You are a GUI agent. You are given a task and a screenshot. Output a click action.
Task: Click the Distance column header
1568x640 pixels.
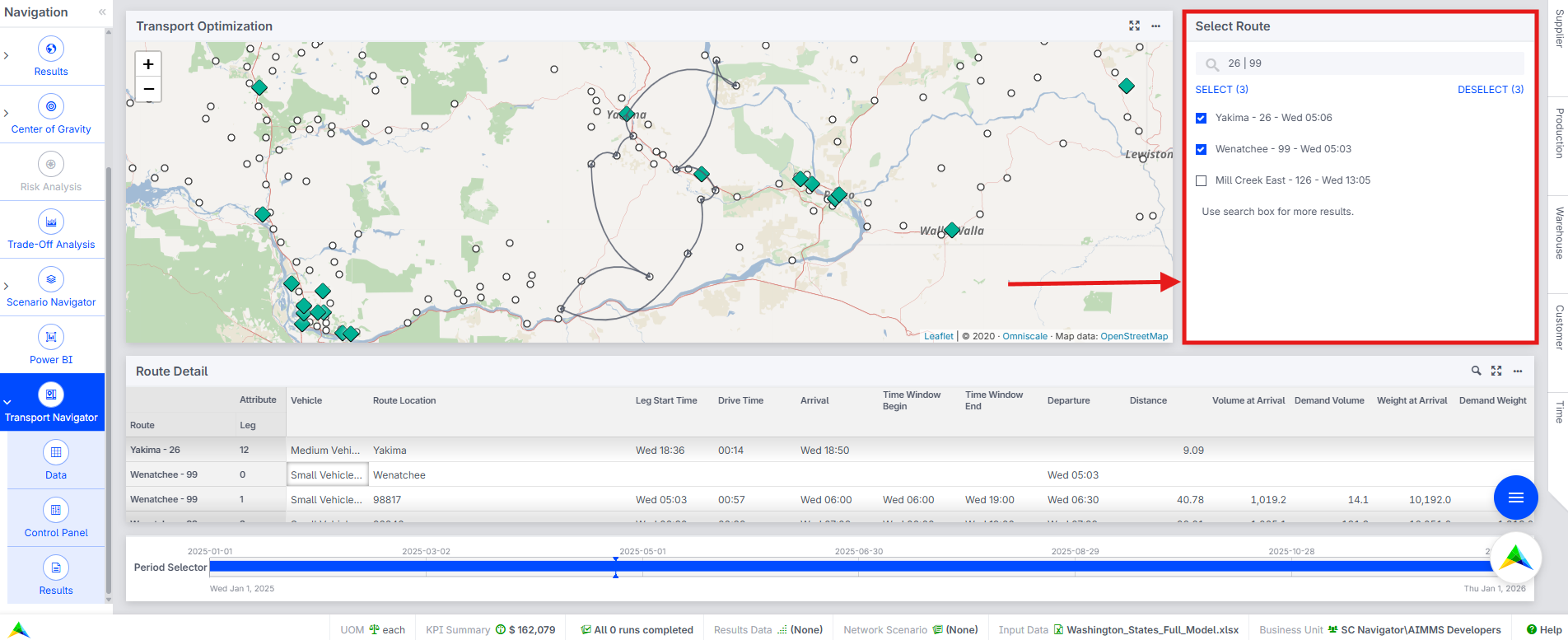click(1148, 400)
